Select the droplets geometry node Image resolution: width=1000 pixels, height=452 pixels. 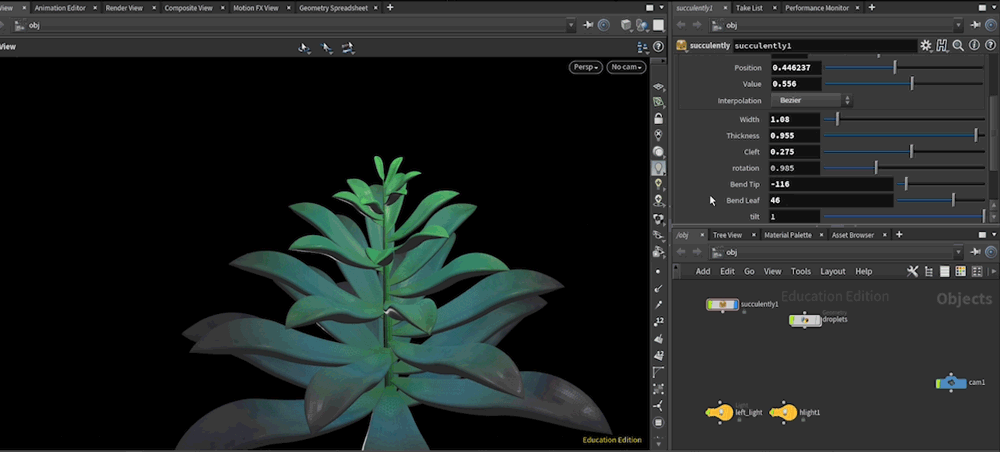point(805,320)
